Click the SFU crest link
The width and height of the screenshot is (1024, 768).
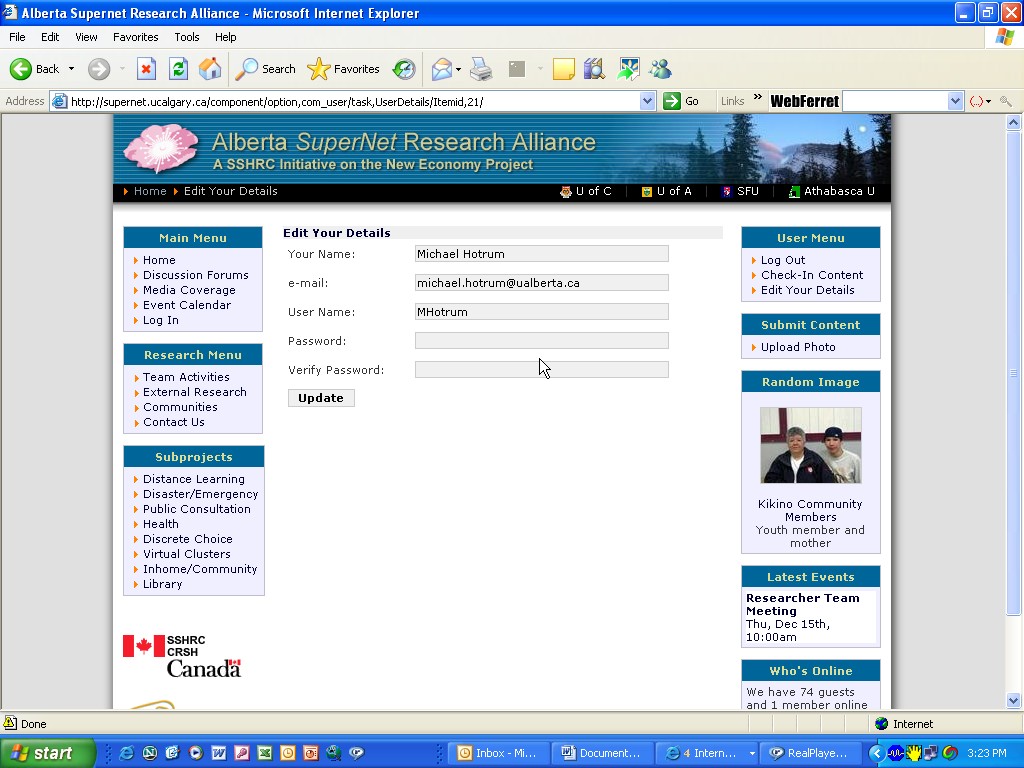pyautogui.click(x=726, y=191)
